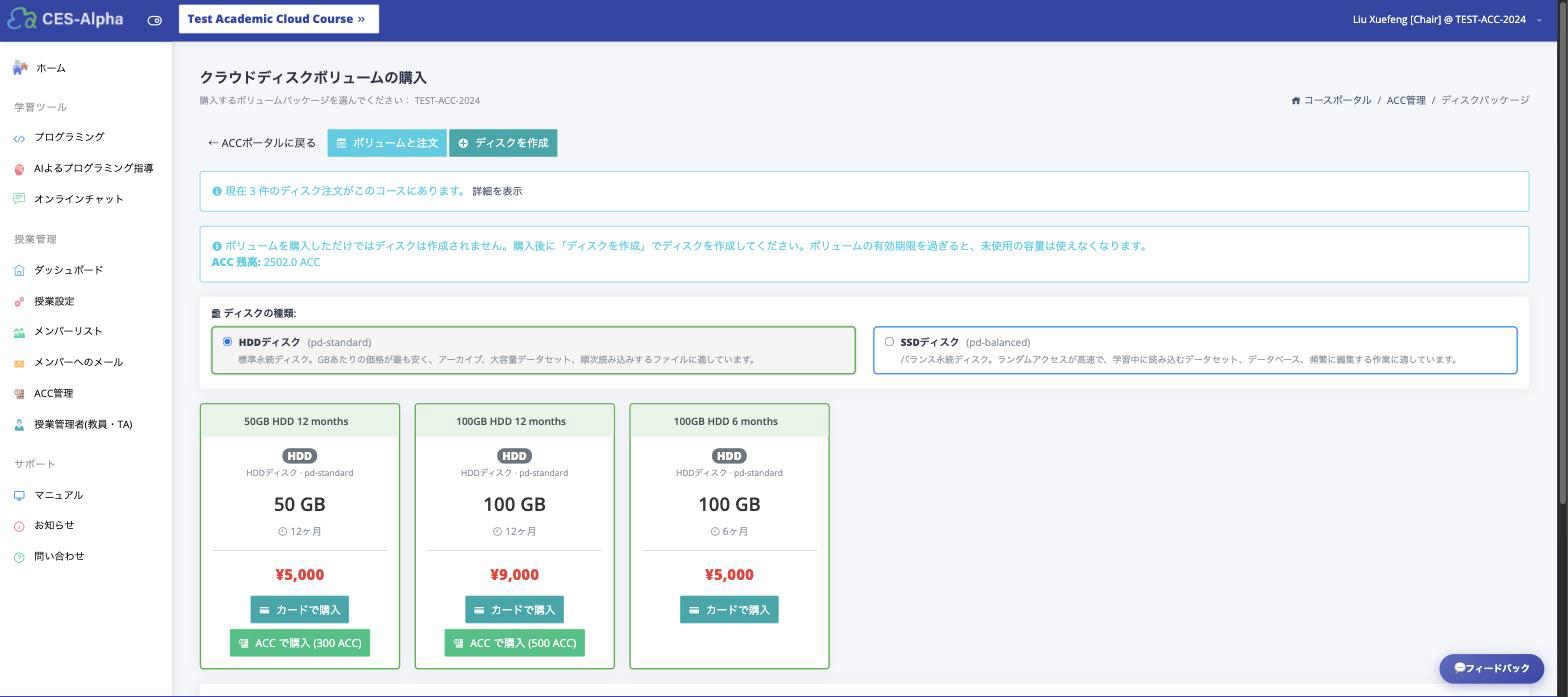Open the フィードバック chat button

point(1491,668)
